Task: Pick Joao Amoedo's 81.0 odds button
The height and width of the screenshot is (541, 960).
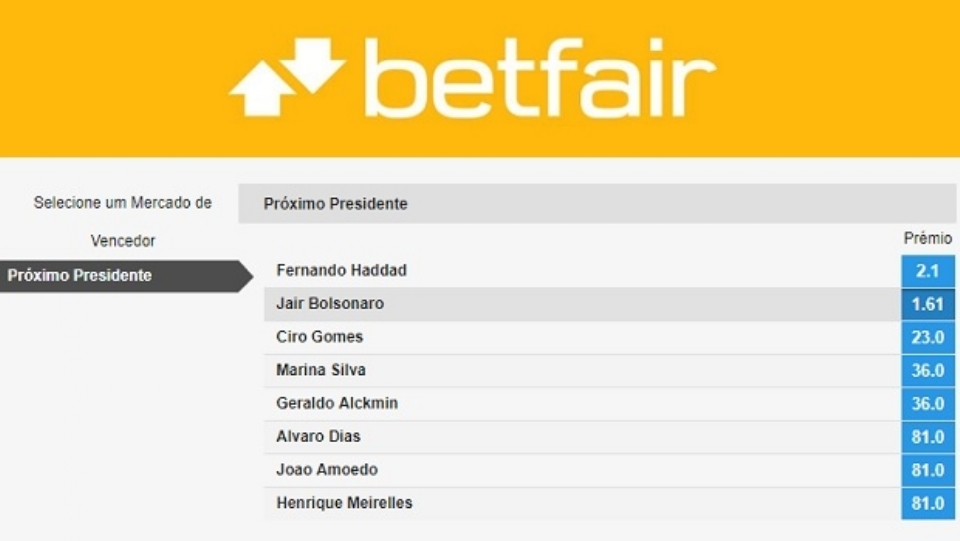Action: pyautogui.click(x=927, y=470)
